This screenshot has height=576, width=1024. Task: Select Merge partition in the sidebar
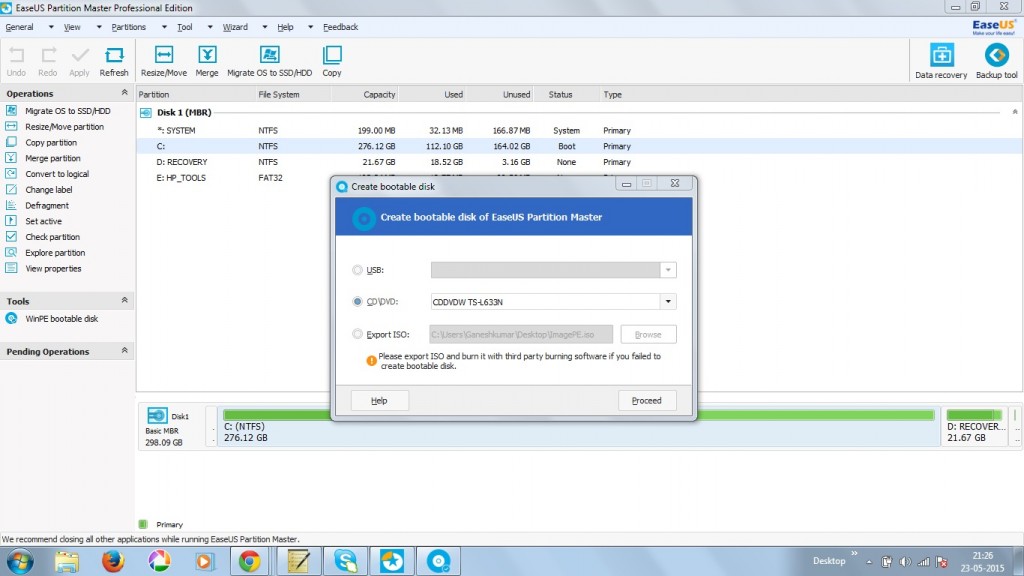pyautogui.click(x=52, y=158)
